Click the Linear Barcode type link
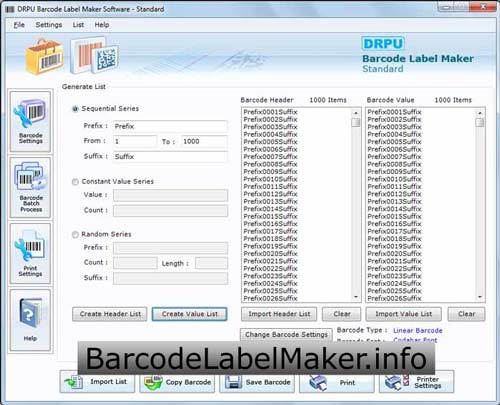Image resolution: width=500 pixels, height=405 pixels. 418,331
